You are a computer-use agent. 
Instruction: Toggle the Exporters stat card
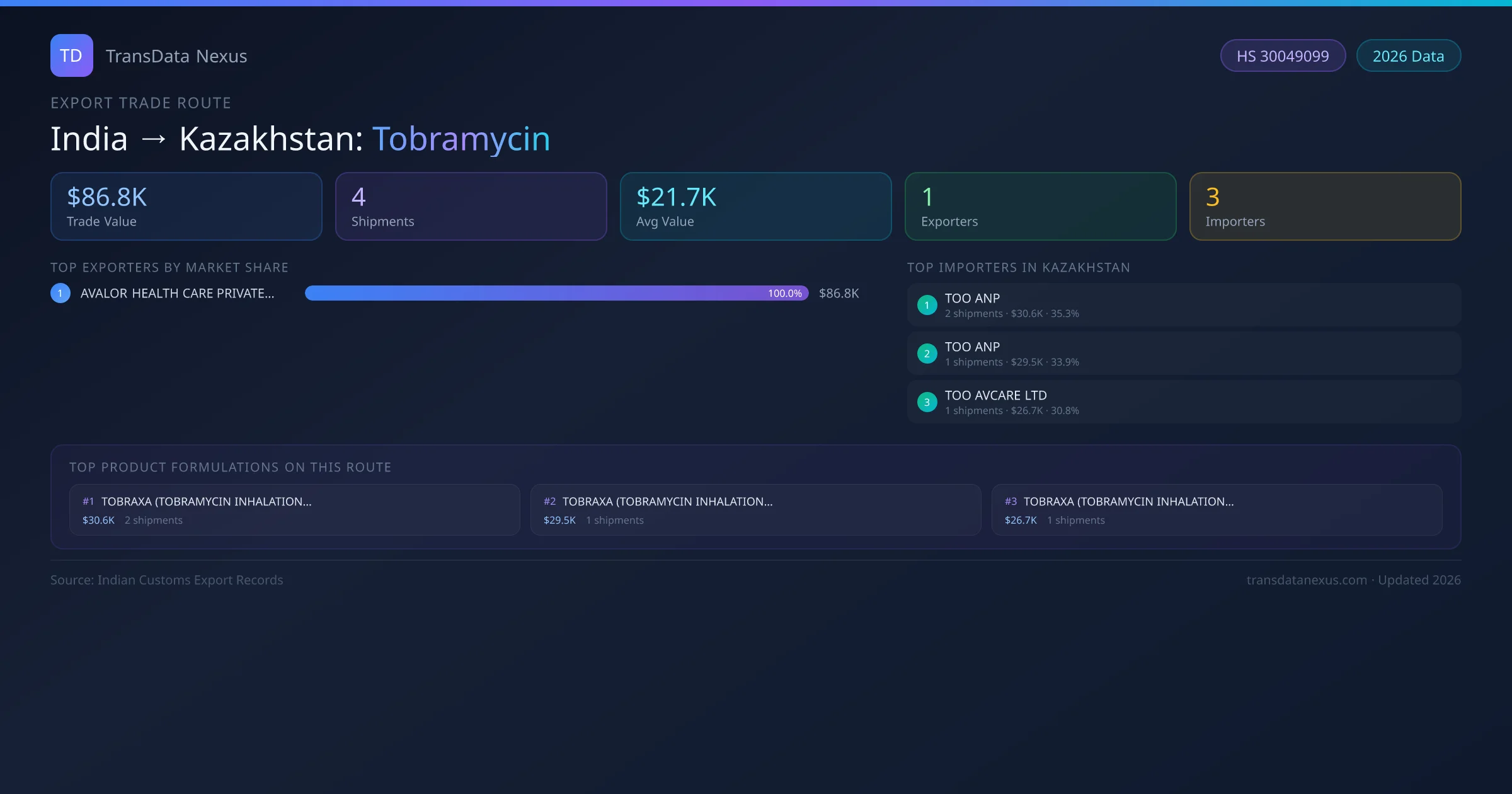[1040, 206]
